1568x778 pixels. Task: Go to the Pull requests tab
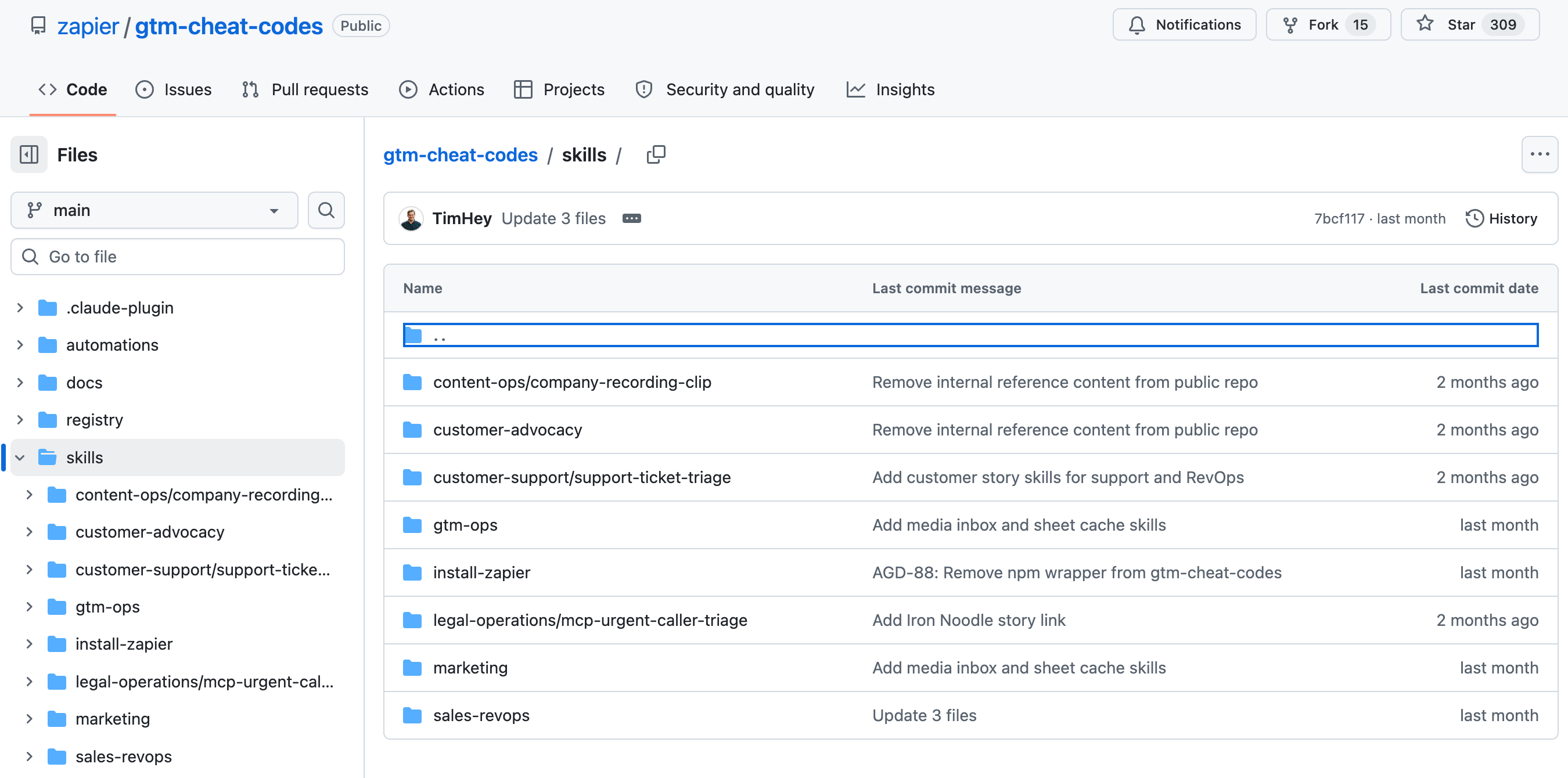tap(305, 89)
